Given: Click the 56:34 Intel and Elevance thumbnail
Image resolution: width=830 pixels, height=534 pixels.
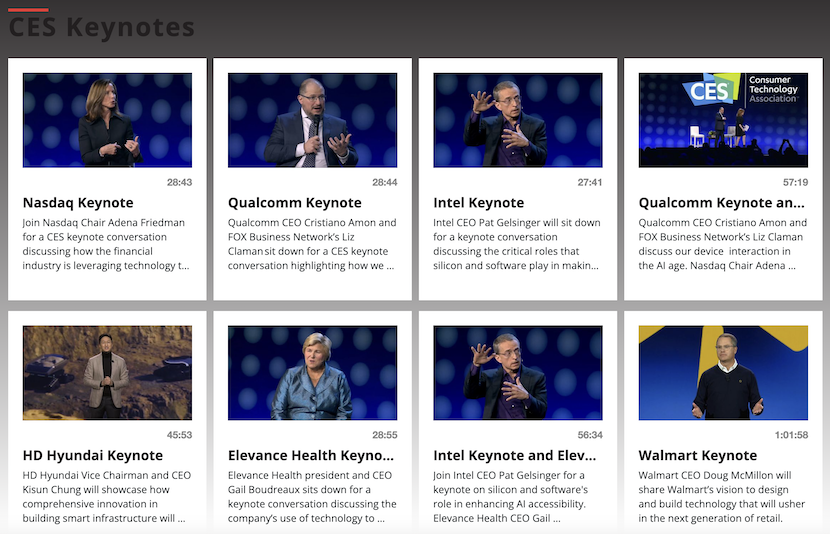Looking at the screenshot, I should 518,372.
